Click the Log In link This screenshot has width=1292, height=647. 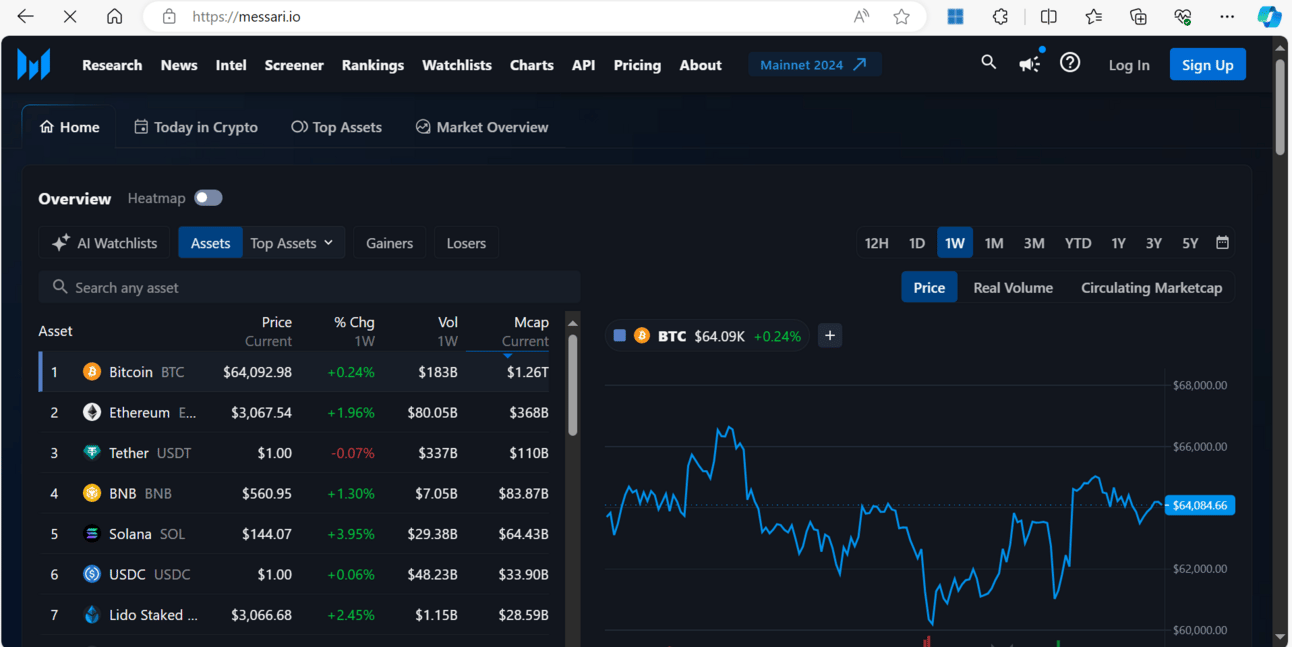point(1129,65)
